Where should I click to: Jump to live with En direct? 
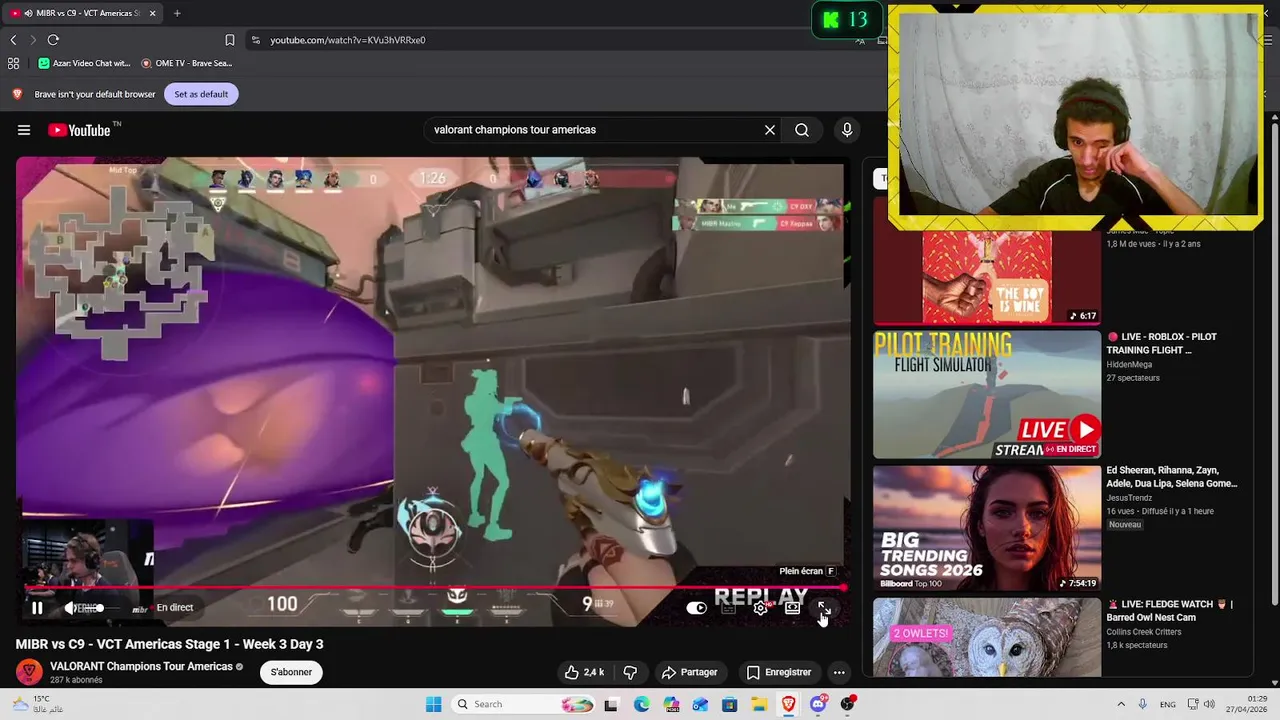[175, 607]
